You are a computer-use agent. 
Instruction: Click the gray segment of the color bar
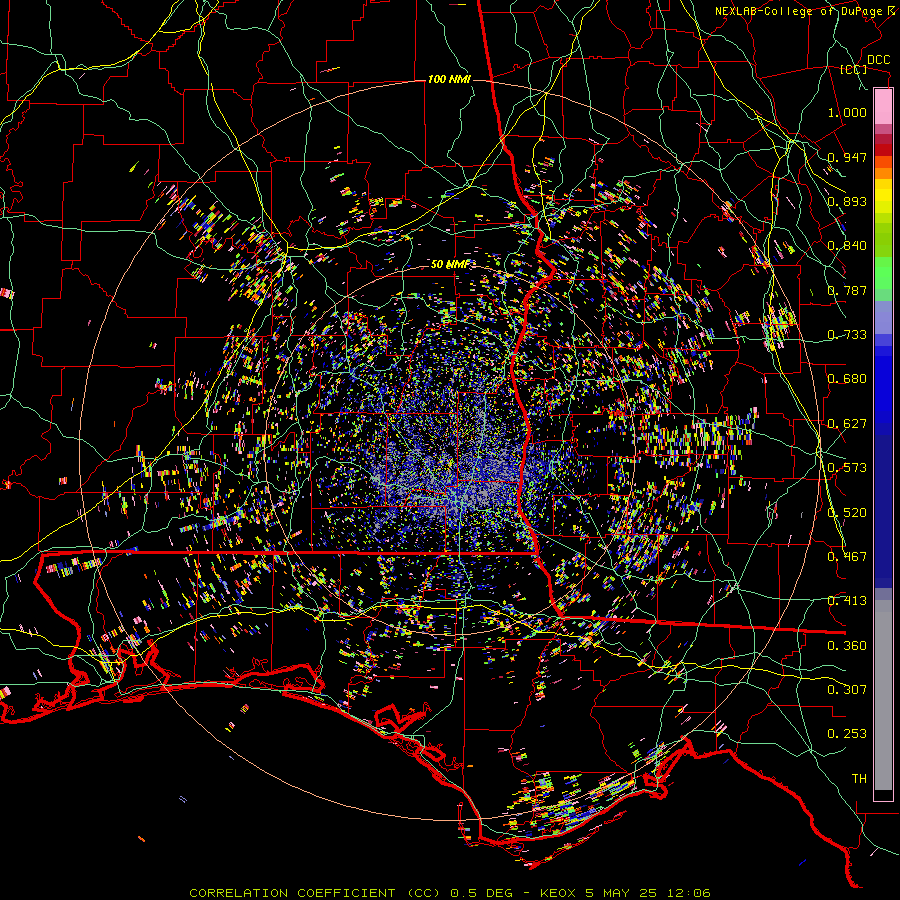tap(883, 695)
